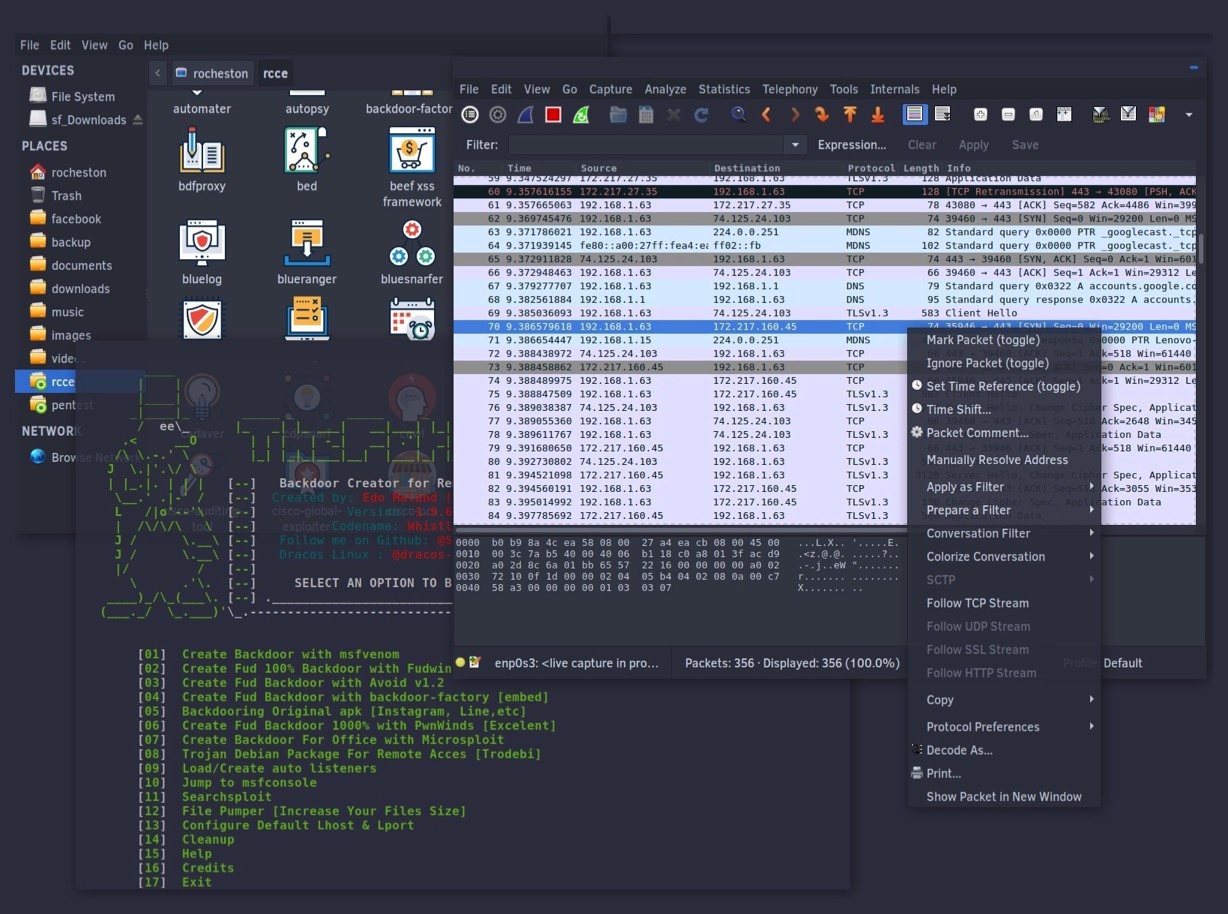Choose Mark Packet (toggle) in context menu
The height and width of the screenshot is (914, 1228).
click(x=1004, y=340)
